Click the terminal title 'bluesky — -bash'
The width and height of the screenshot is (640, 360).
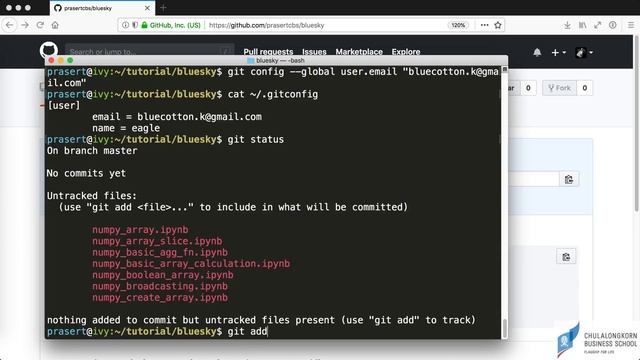[276, 60]
